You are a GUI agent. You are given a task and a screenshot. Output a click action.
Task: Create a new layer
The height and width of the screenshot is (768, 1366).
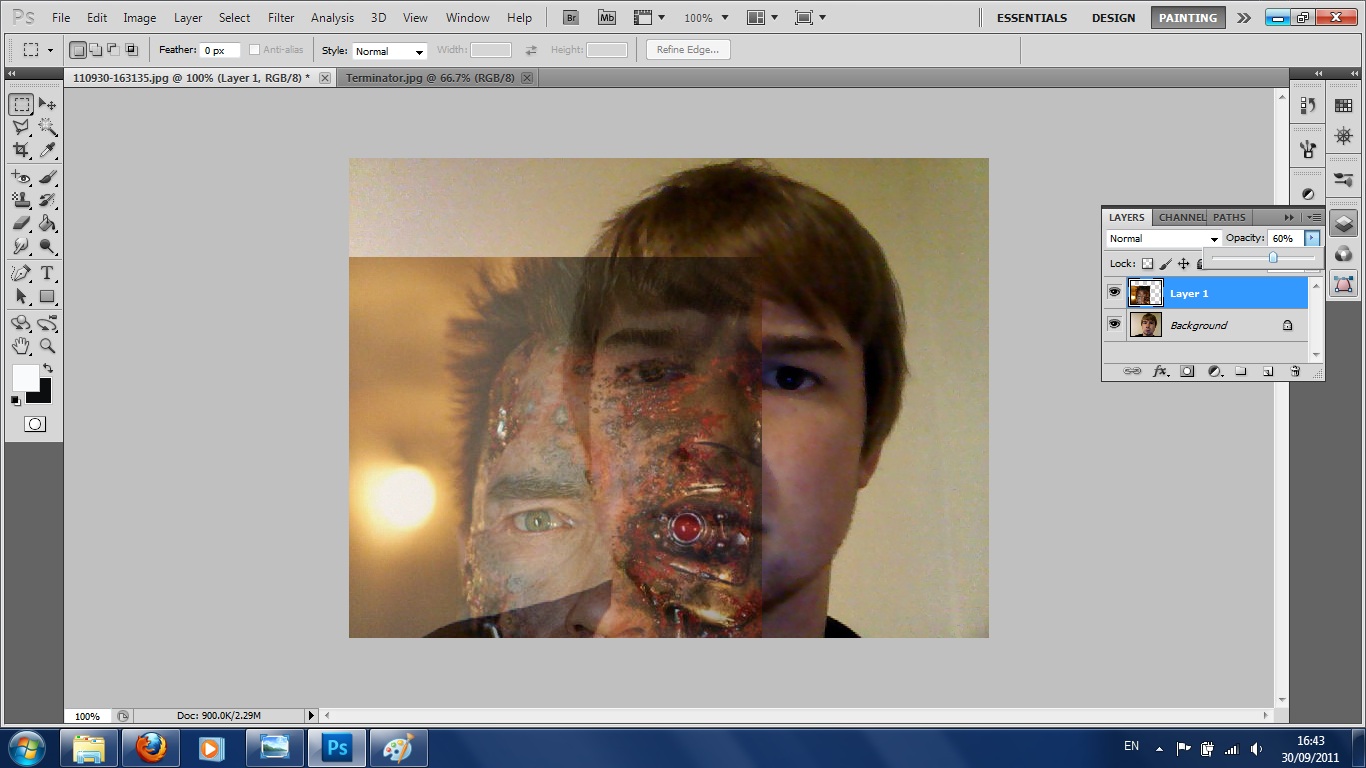[x=1267, y=371]
